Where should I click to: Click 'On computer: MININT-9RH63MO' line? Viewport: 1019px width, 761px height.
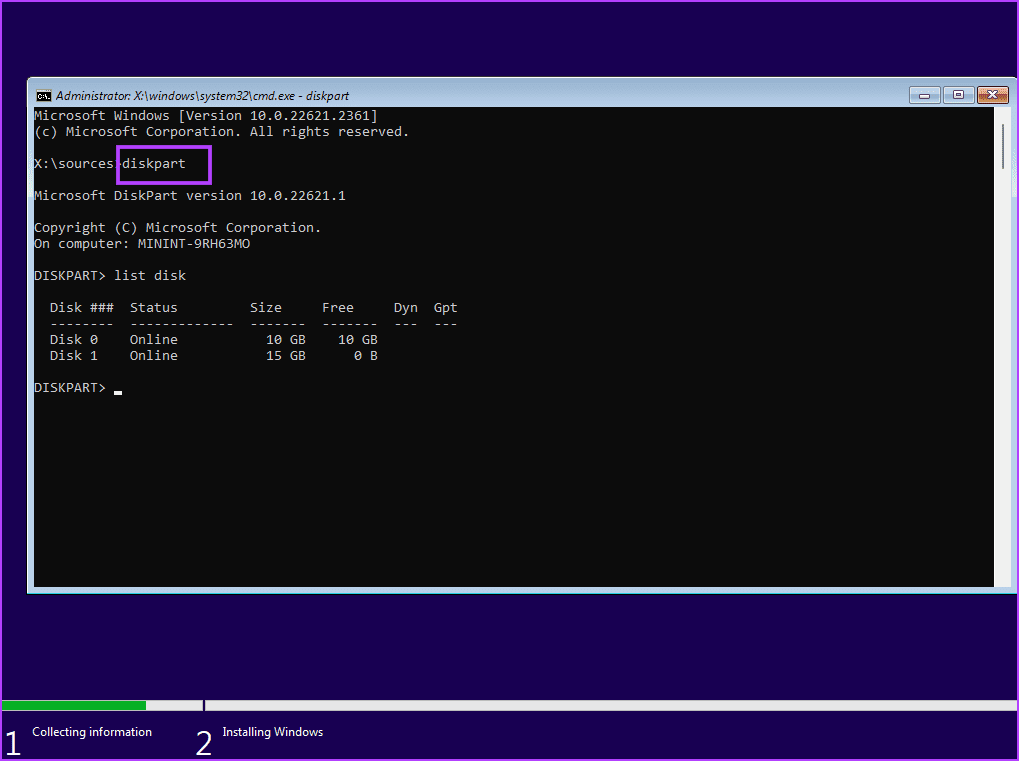pos(142,244)
